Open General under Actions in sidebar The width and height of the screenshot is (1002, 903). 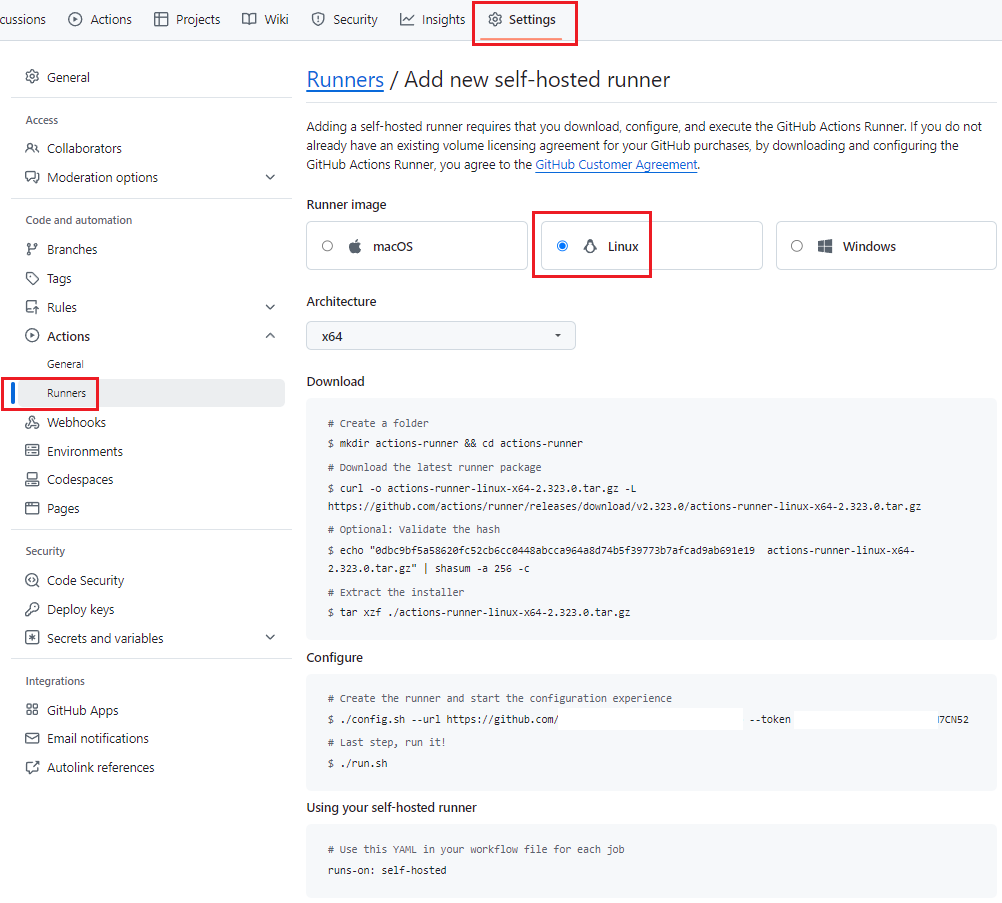(x=65, y=364)
